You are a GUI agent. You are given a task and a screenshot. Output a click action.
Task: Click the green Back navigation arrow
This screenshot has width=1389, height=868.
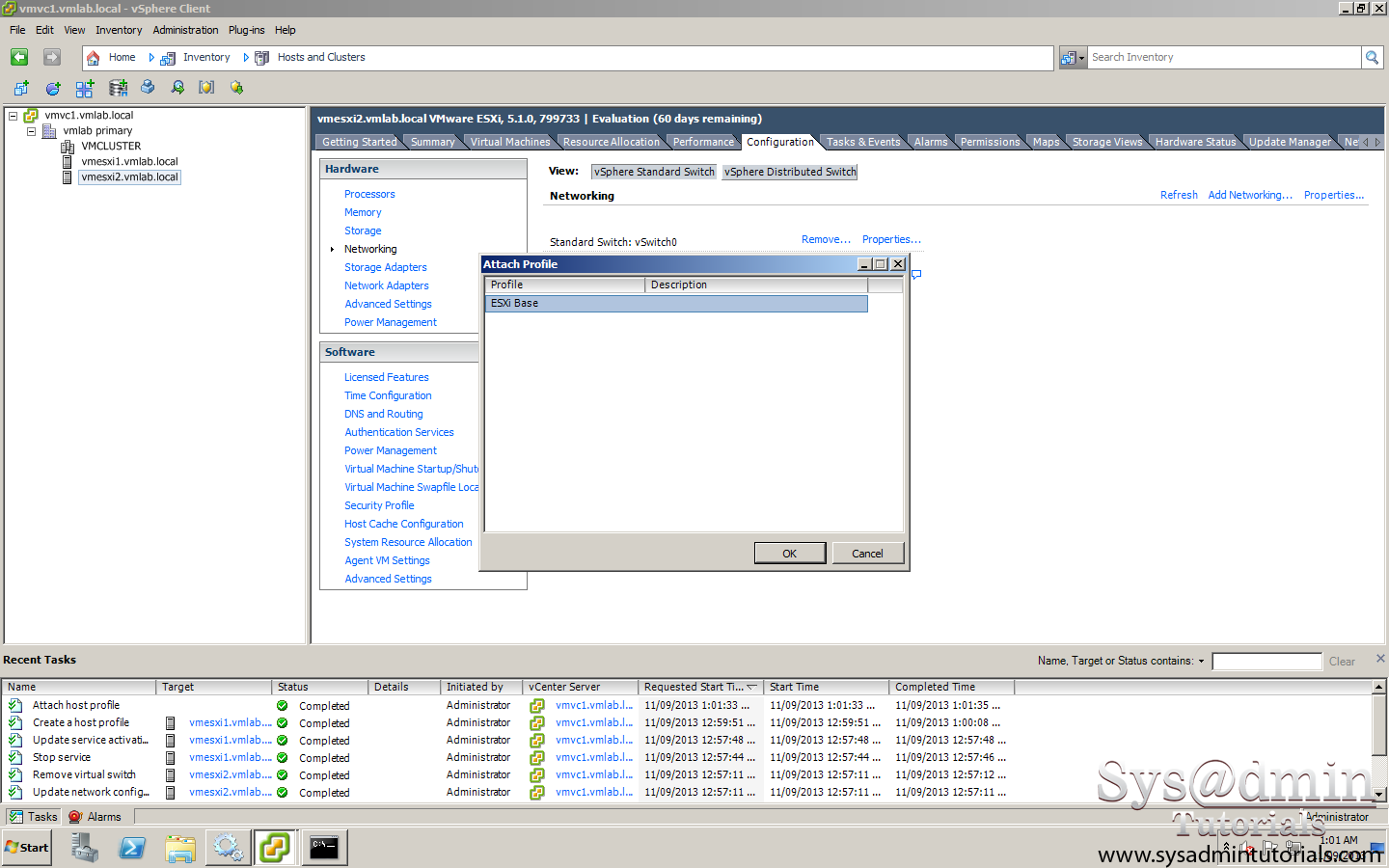19,57
